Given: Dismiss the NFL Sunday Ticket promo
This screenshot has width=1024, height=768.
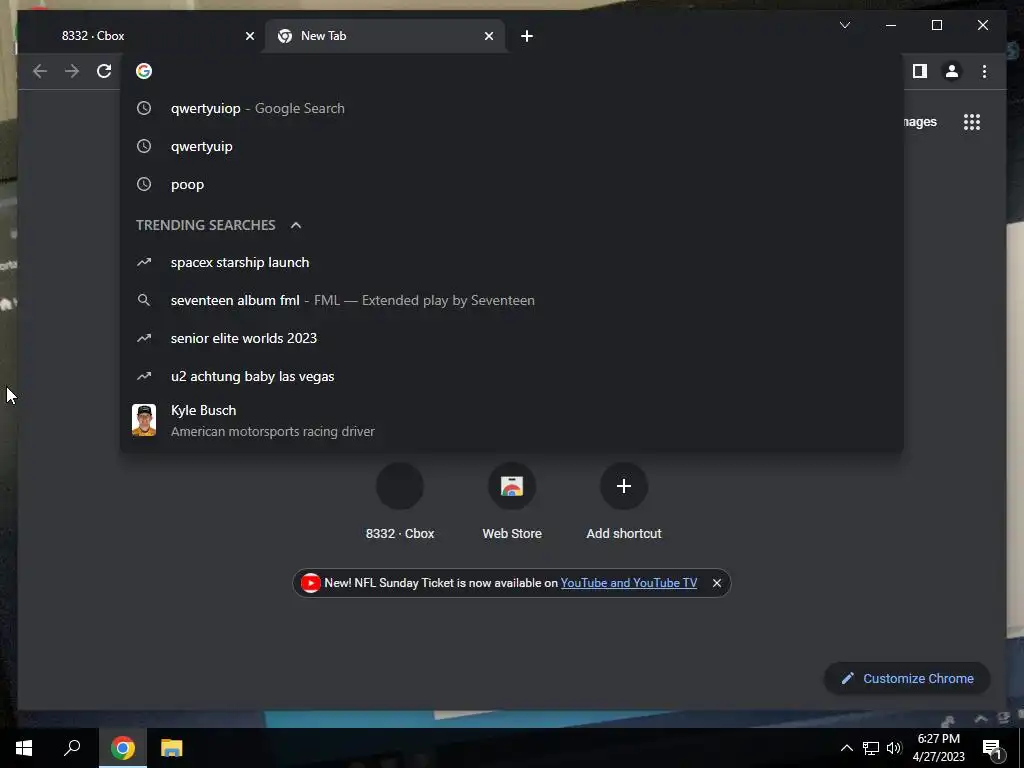Looking at the screenshot, I should tap(716, 583).
